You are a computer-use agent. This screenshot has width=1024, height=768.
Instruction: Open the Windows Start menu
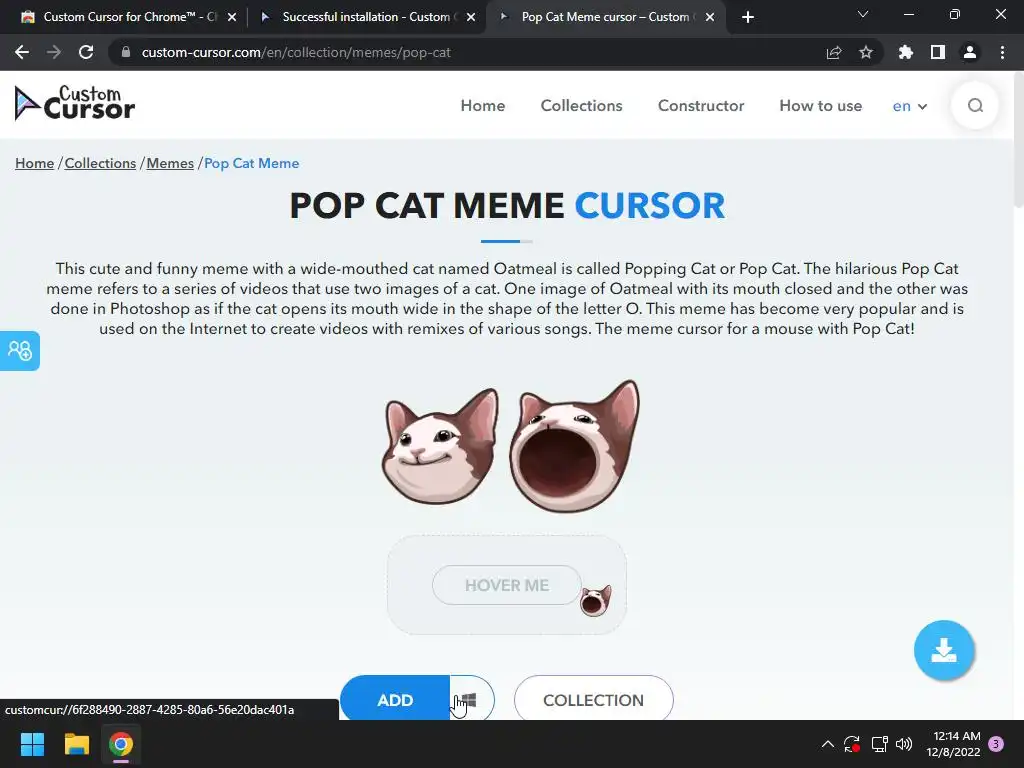point(32,744)
